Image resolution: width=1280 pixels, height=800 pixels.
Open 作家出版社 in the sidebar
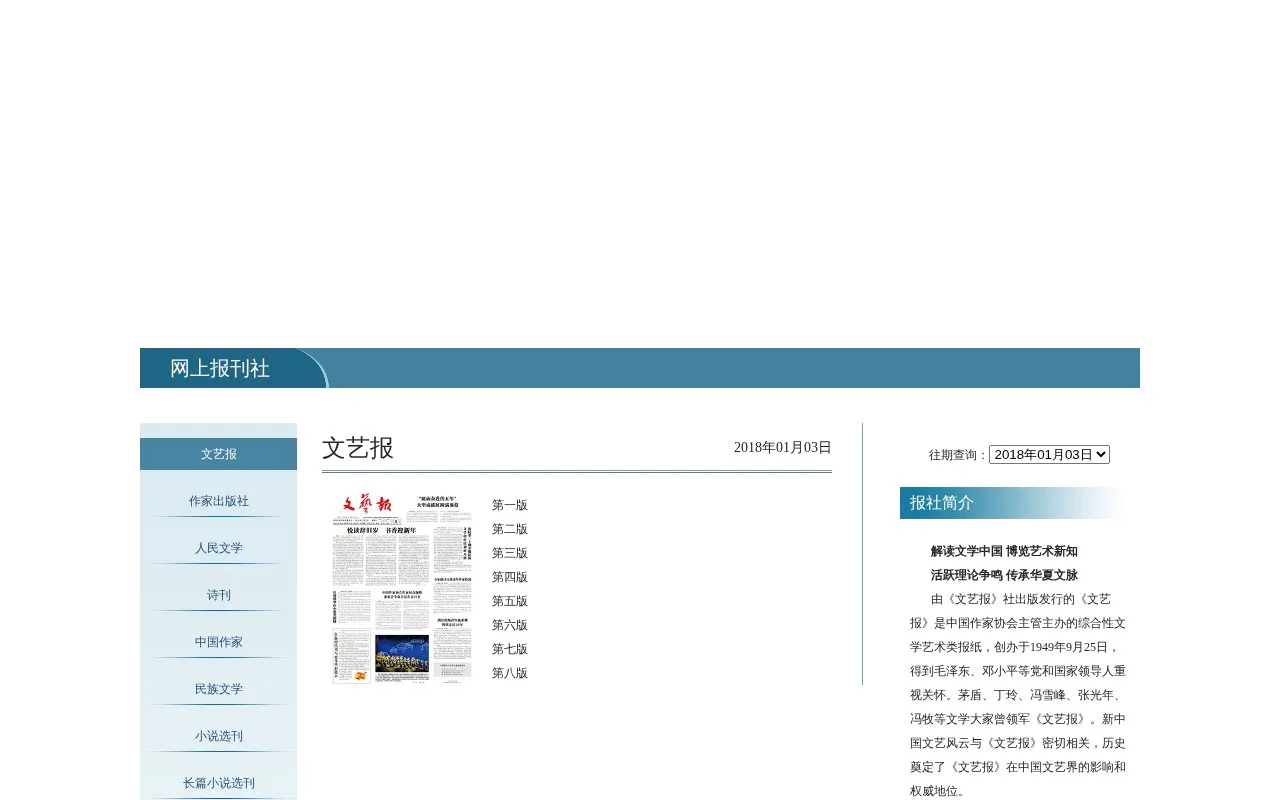[x=218, y=501]
